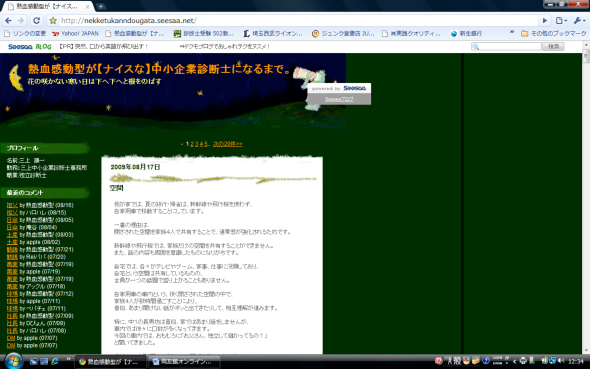590x369 pixels.
Task: Focus the Seesaa search field
Action: (x=506, y=47)
